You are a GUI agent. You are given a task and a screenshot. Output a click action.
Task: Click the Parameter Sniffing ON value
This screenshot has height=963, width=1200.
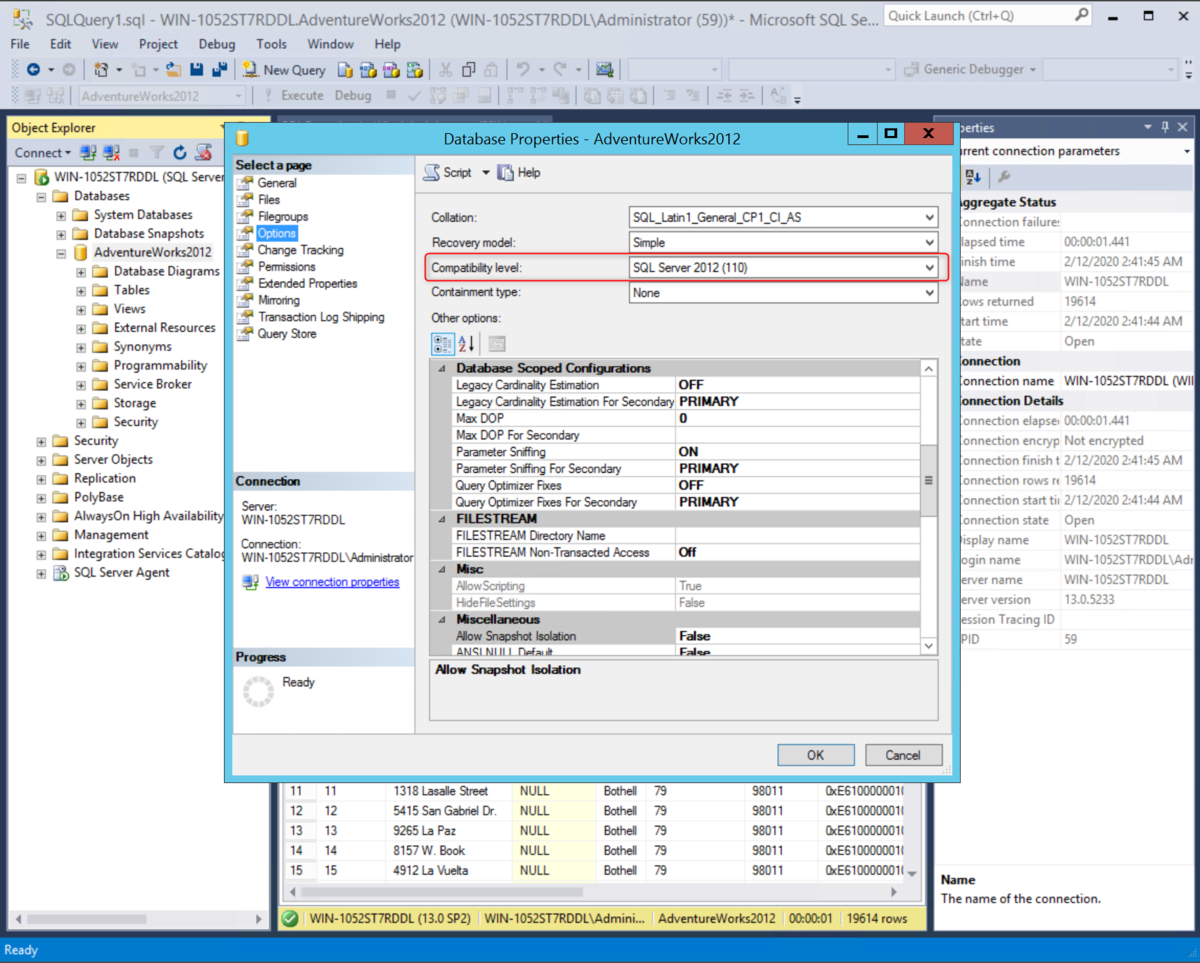click(798, 452)
